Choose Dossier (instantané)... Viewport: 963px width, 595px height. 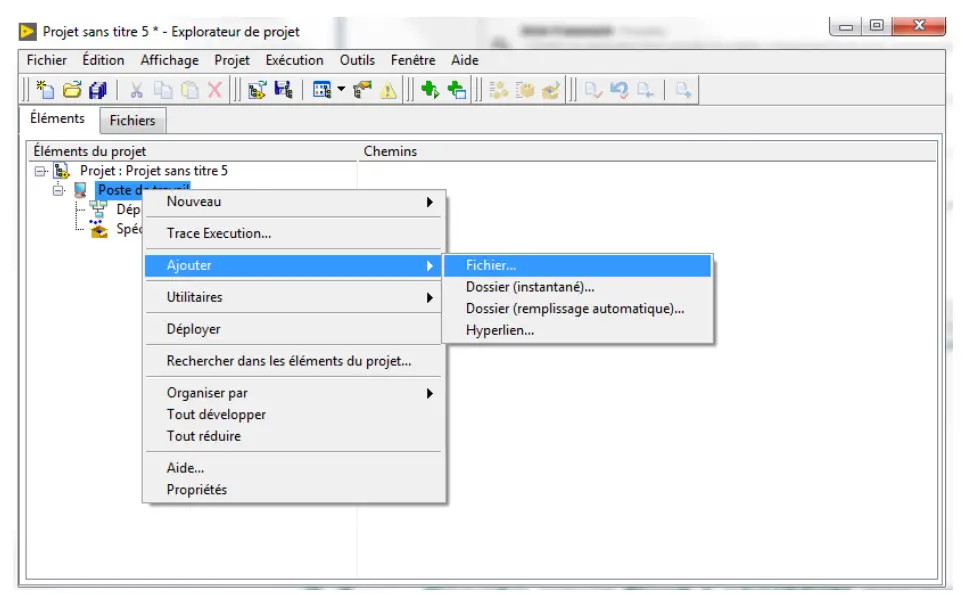(577, 287)
